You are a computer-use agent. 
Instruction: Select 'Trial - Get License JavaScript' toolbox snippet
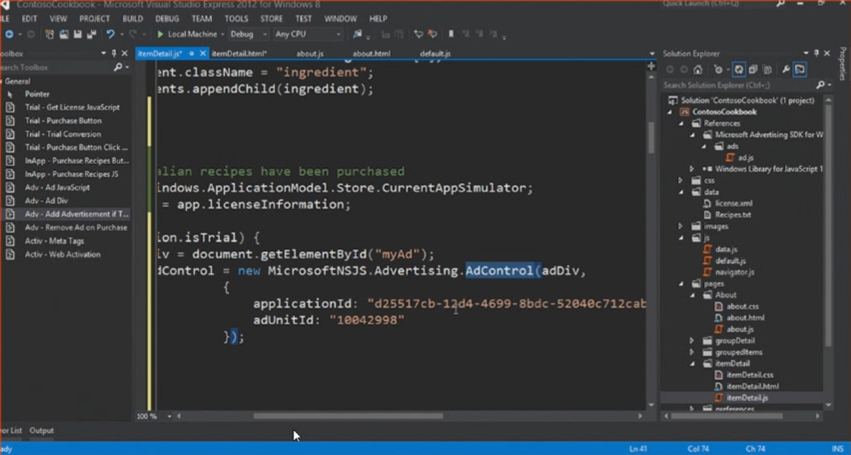tap(72, 107)
